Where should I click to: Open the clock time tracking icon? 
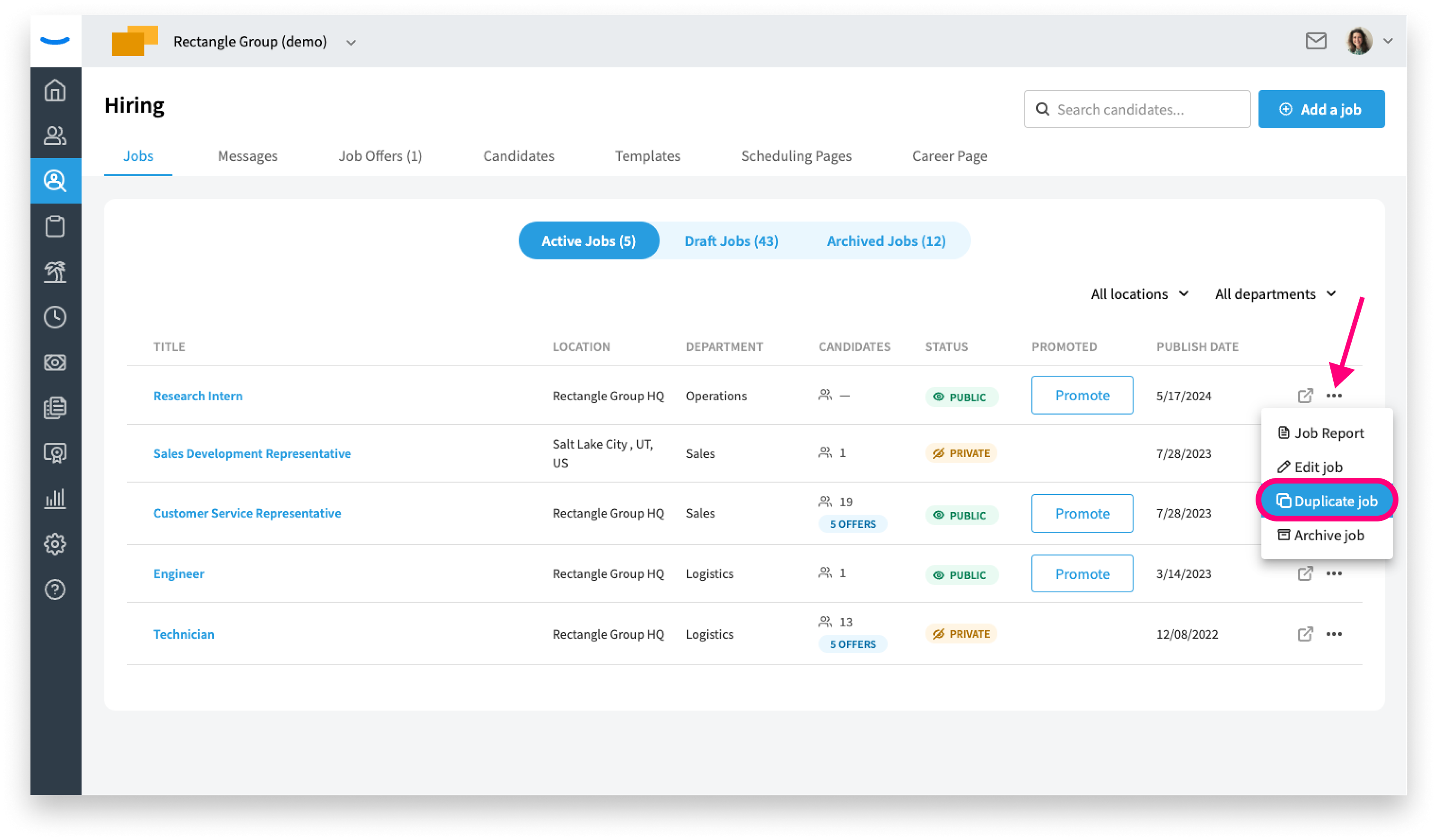[x=55, y=317]
